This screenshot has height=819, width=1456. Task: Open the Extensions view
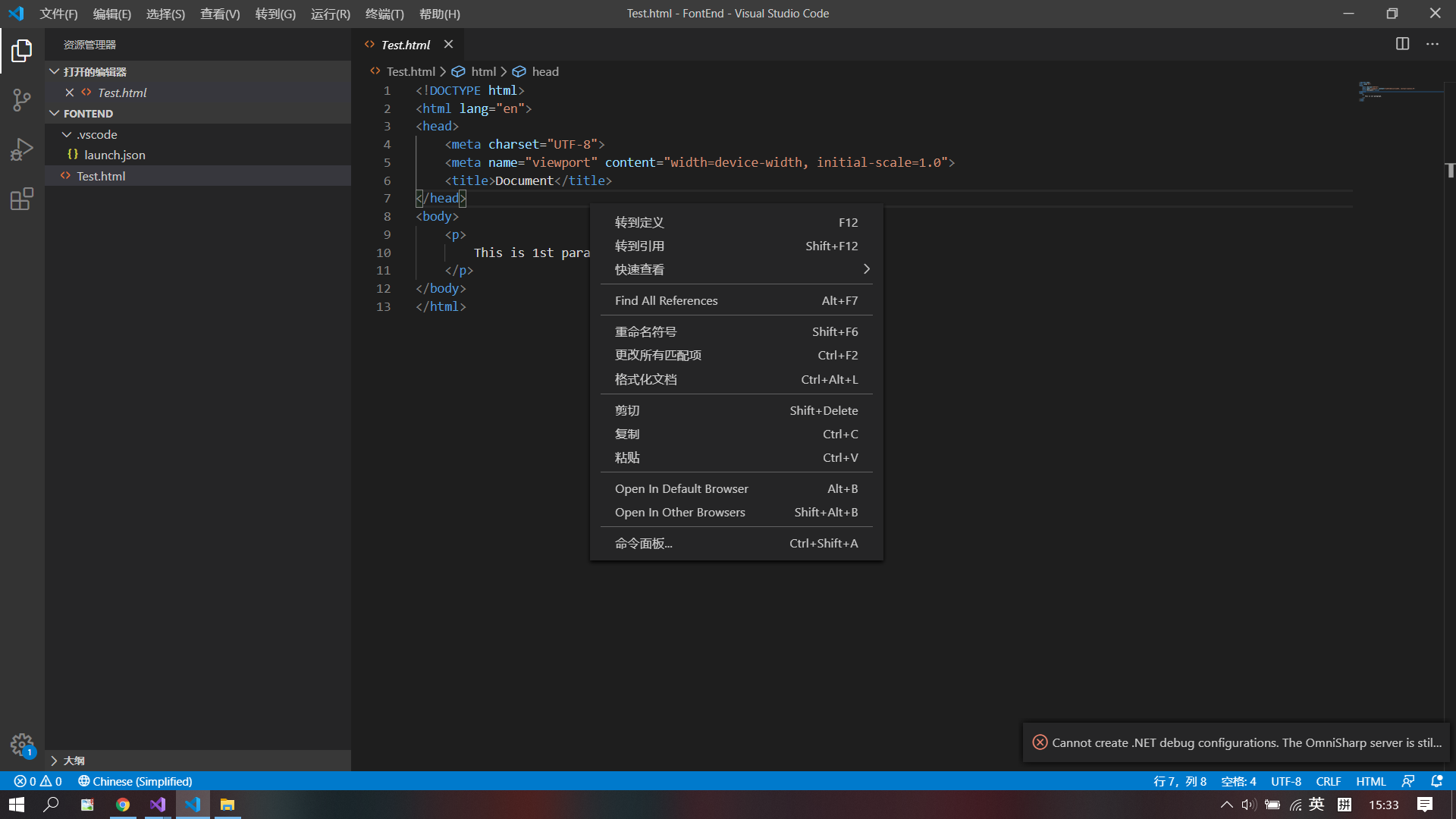21,199
